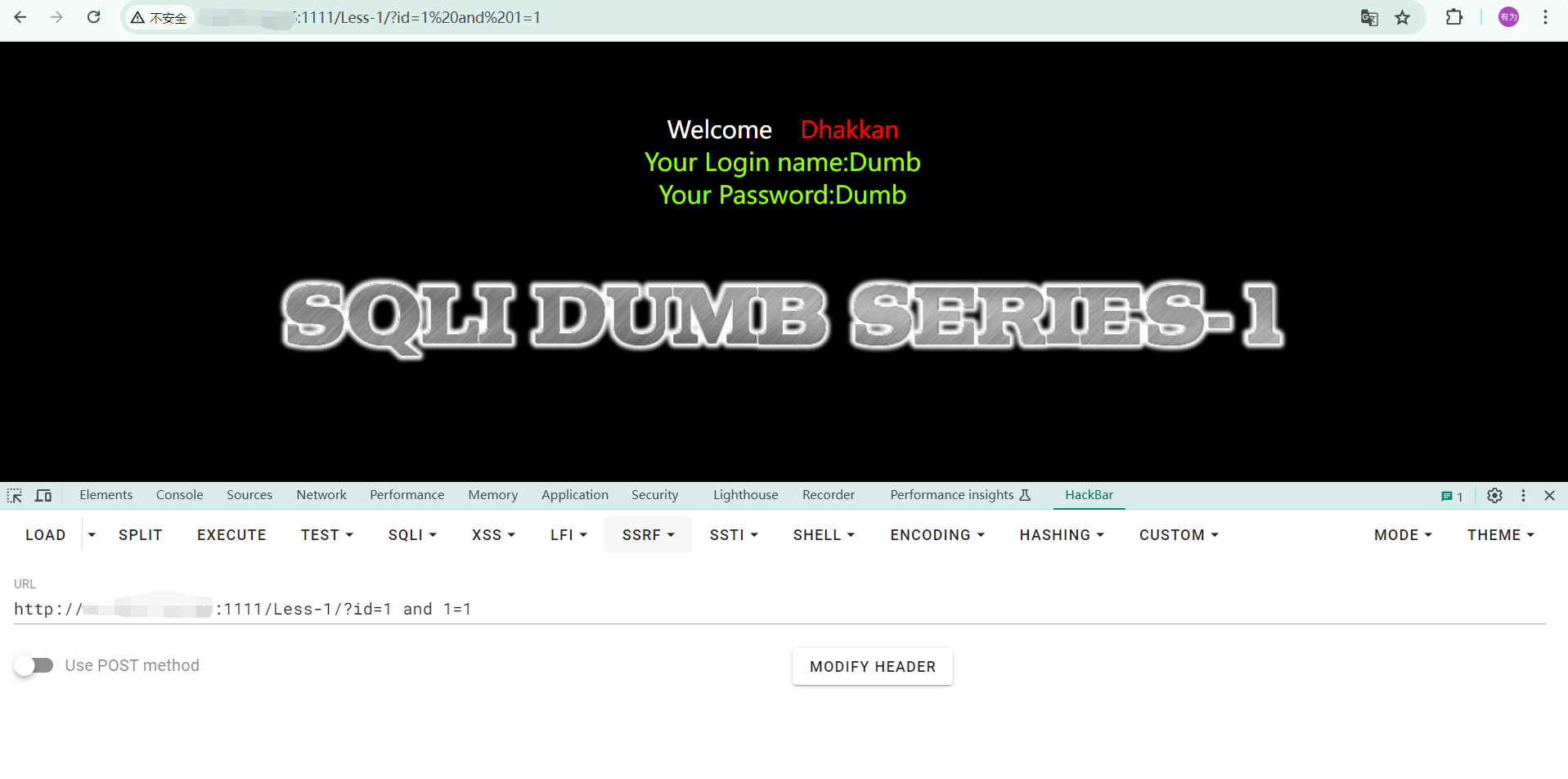Reload the current page

[94, 17]
